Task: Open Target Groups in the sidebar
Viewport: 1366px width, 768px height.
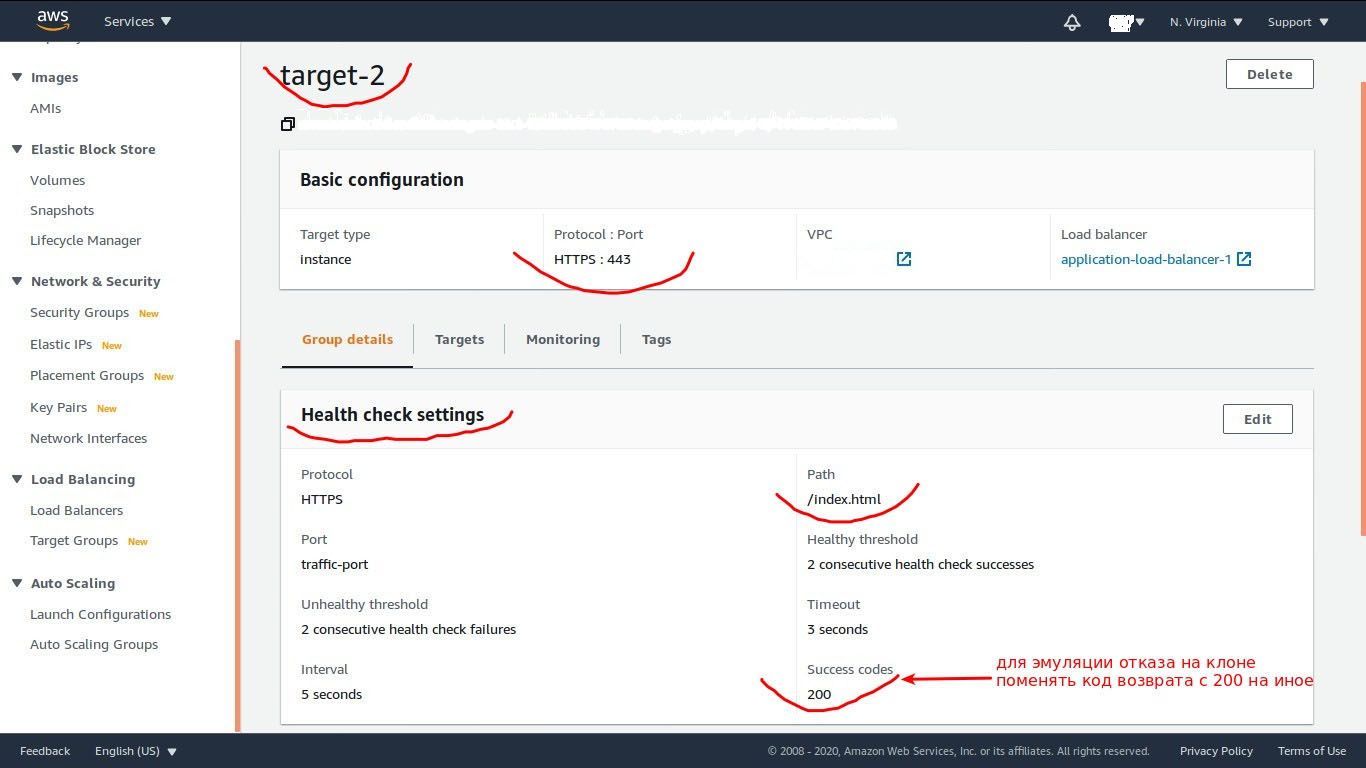Action: 74,540
